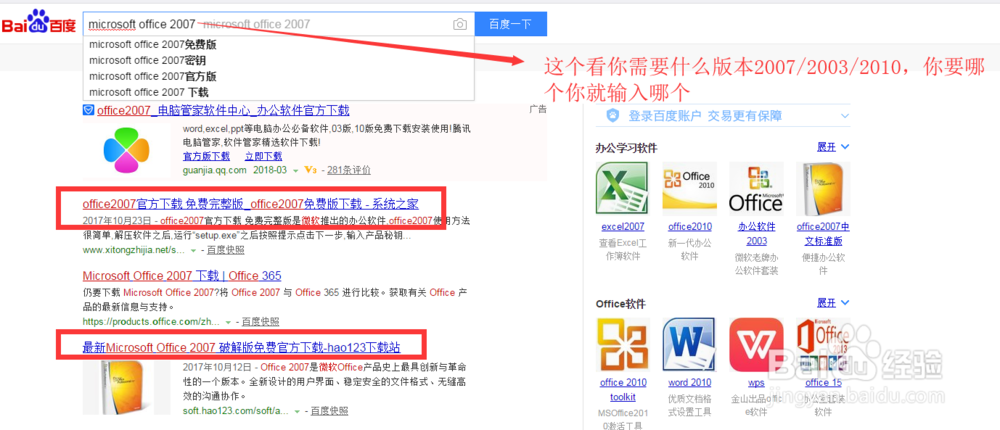Open the office2007中文标准版 text link
Screen dimensions: 1000x430
pos(823,234)
